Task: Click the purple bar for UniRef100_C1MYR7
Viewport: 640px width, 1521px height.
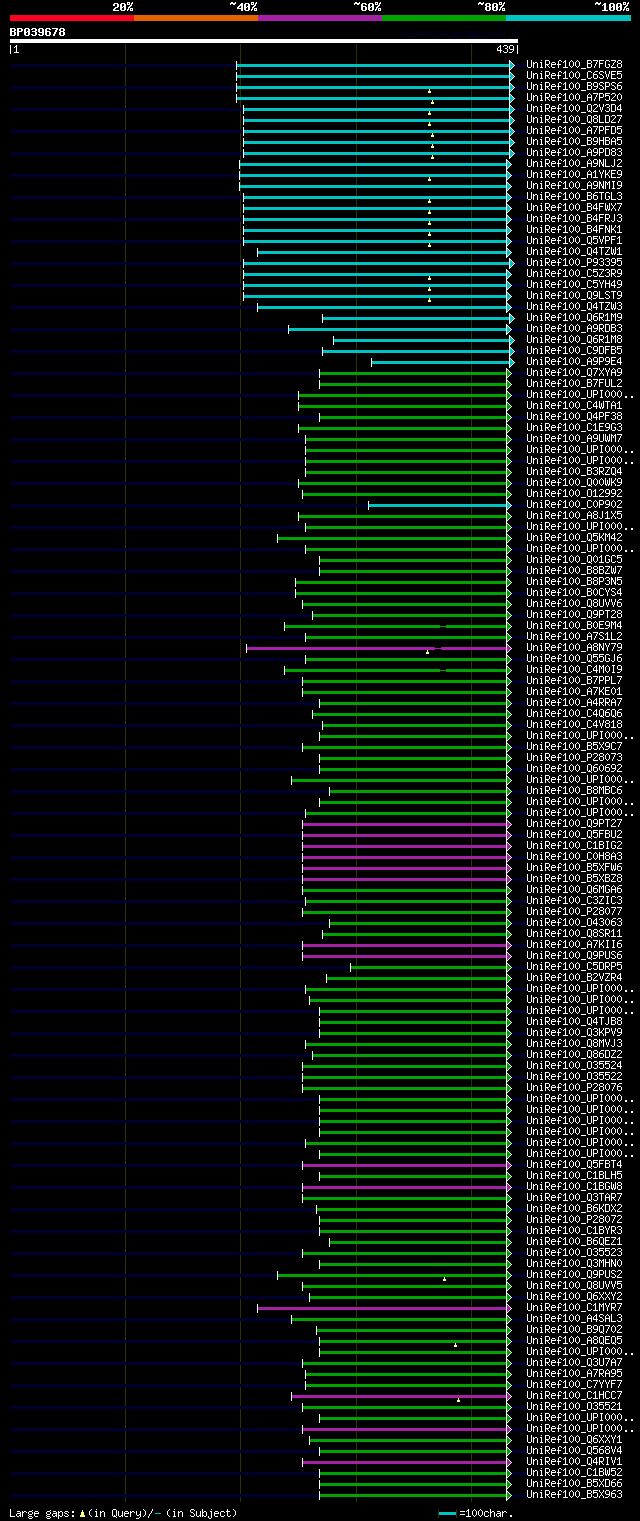Action: [x=384, y=1308]
